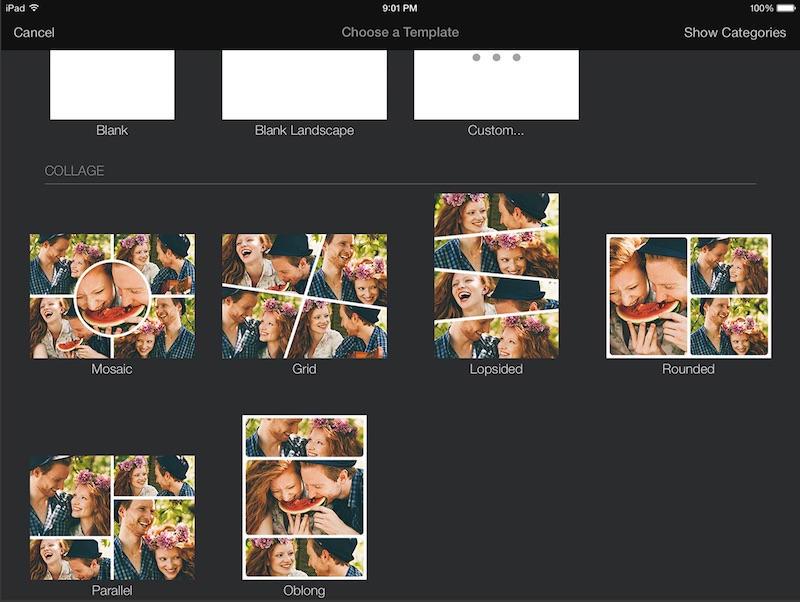
Task: Click the Lopsided label text
Action: click(x=496, y=369)
